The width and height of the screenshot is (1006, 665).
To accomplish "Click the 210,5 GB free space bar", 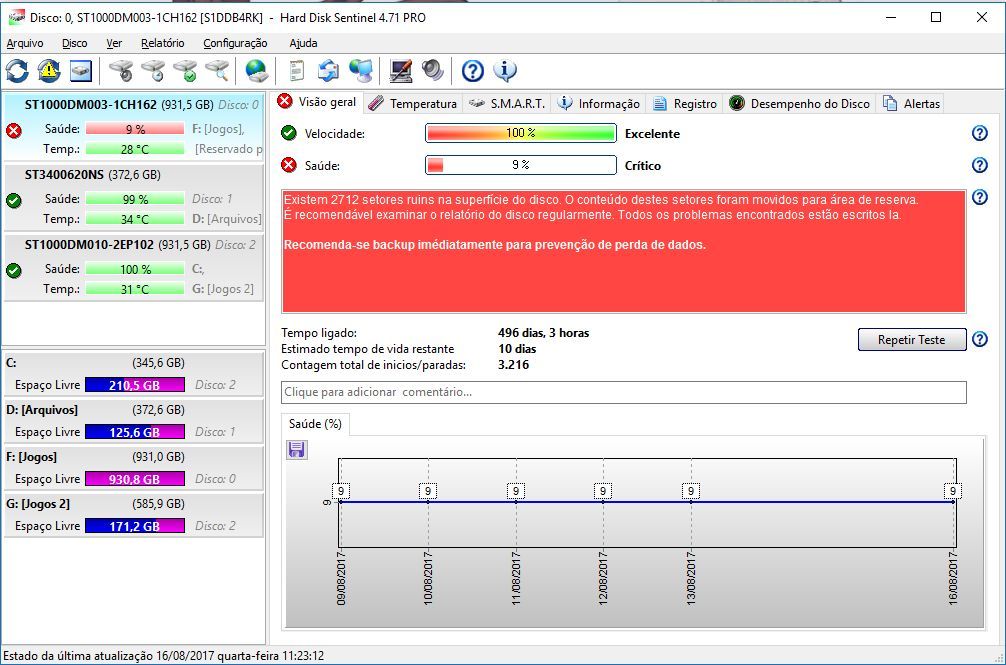I will tap(135, 385).
